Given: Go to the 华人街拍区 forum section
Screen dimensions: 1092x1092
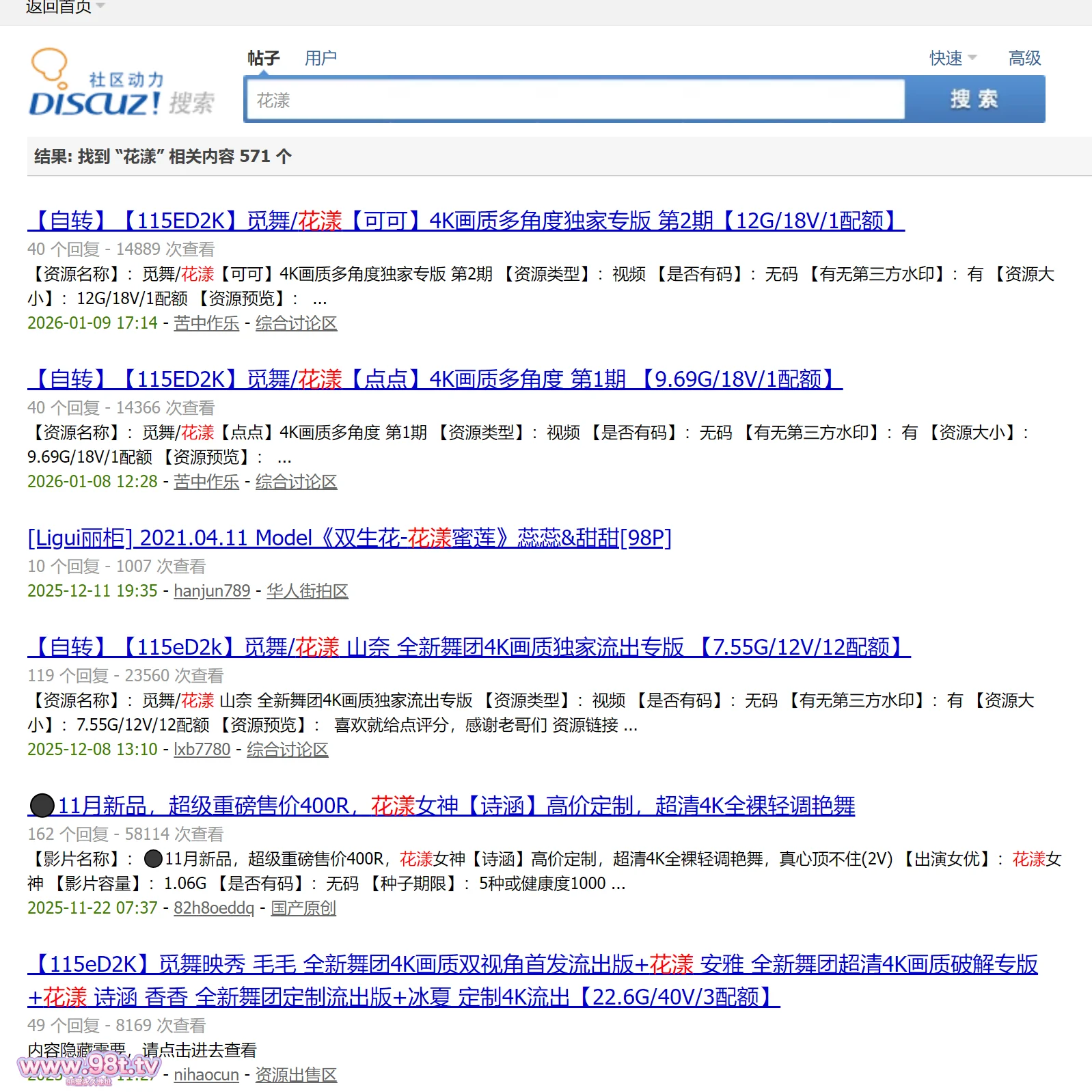Looking at the screenshot, I should 307,590.
